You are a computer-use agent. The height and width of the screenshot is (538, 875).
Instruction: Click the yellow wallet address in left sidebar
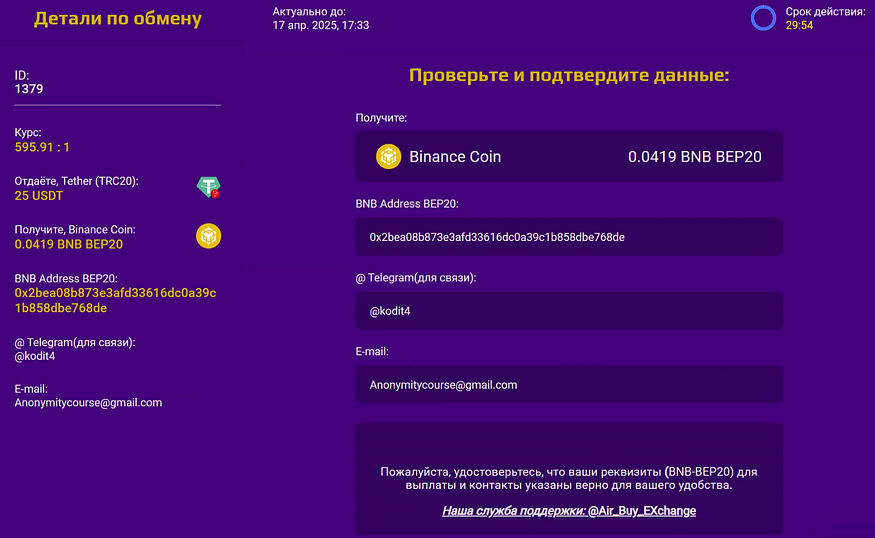coord(116,300)
